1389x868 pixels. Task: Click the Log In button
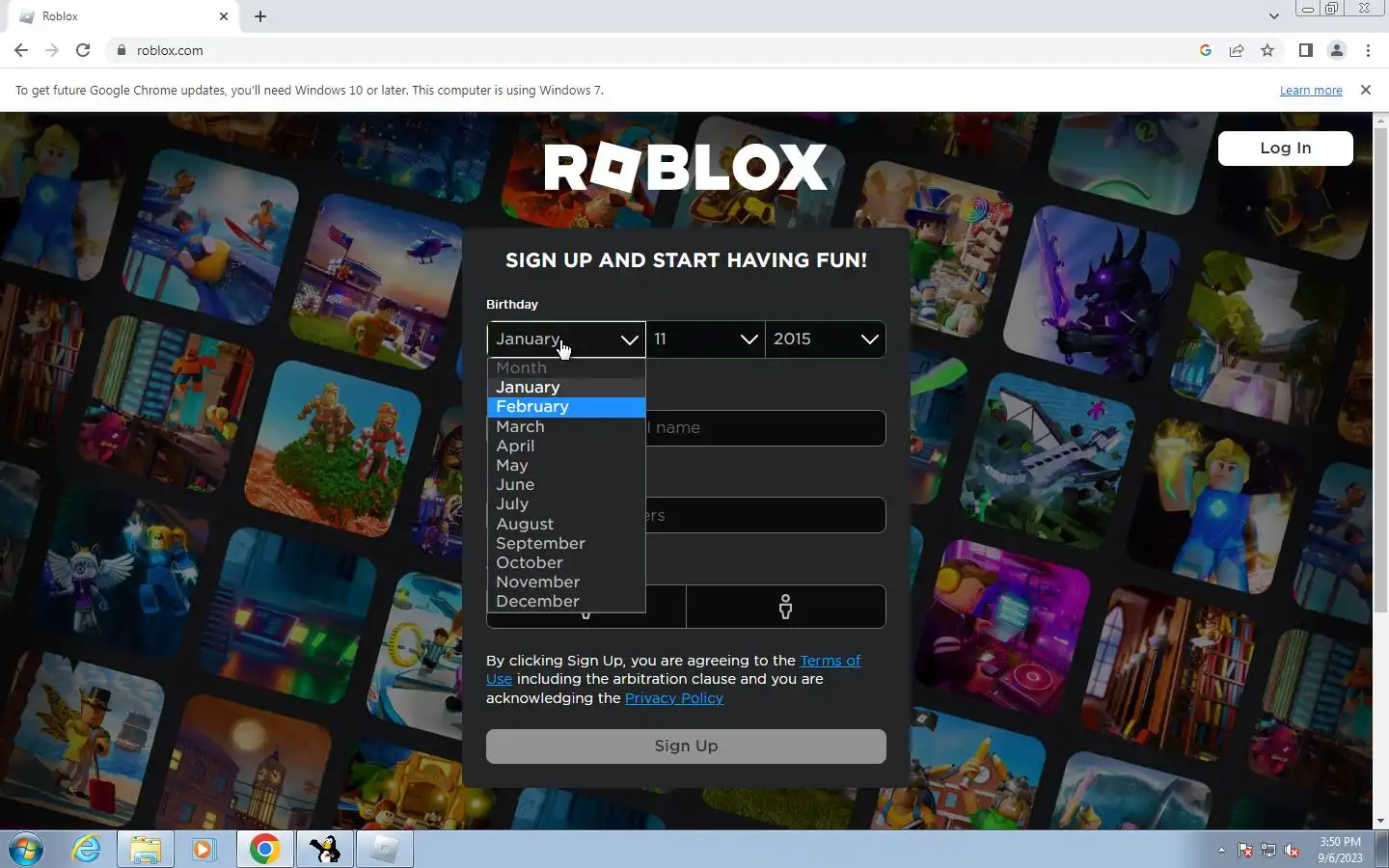[1285, 148]
